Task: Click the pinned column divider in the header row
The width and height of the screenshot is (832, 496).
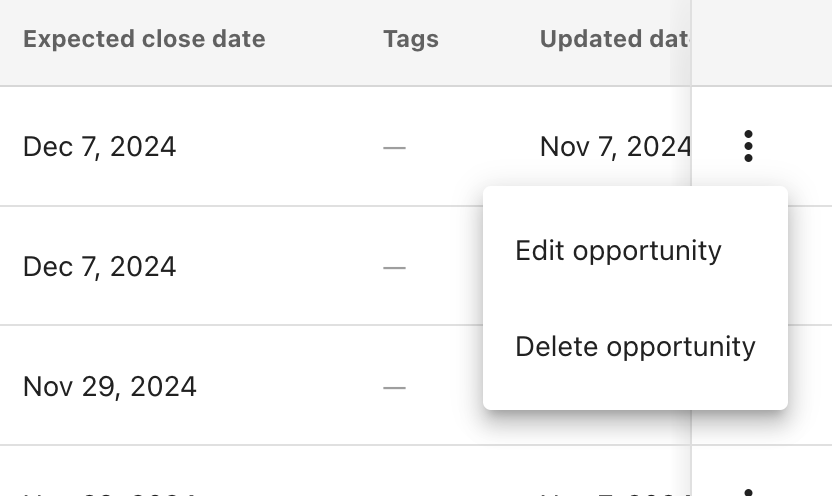Action: [x=692, y=42]
